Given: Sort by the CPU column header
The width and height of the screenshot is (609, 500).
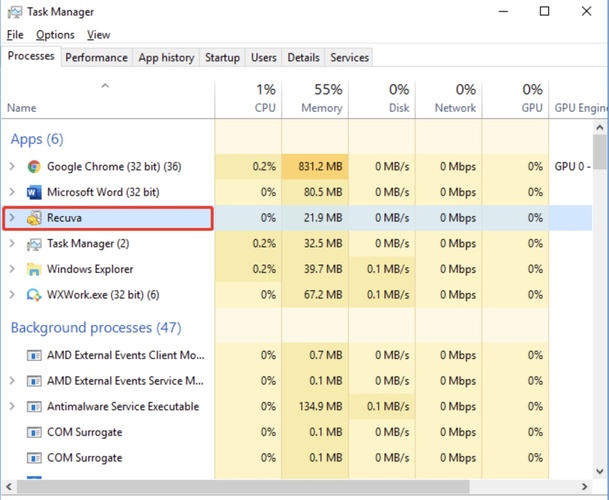Looking at the screenshot, I should point(248,99).
